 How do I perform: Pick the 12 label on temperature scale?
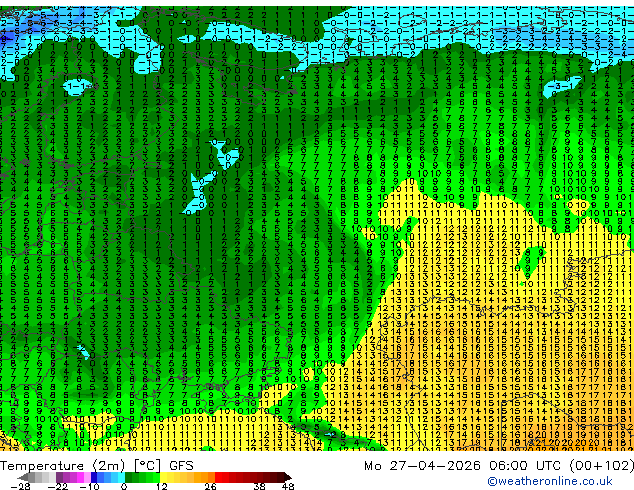162,486
